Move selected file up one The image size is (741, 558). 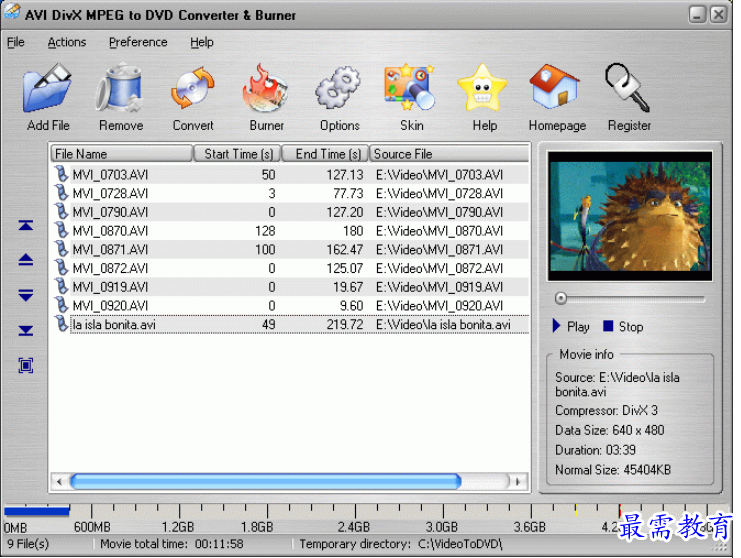(x=26, y=259)
